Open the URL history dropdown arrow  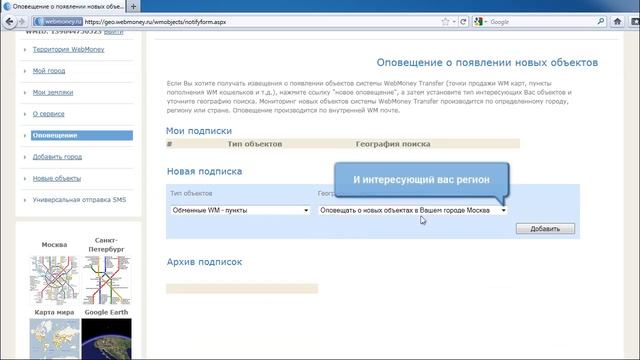tap(454, 22)
